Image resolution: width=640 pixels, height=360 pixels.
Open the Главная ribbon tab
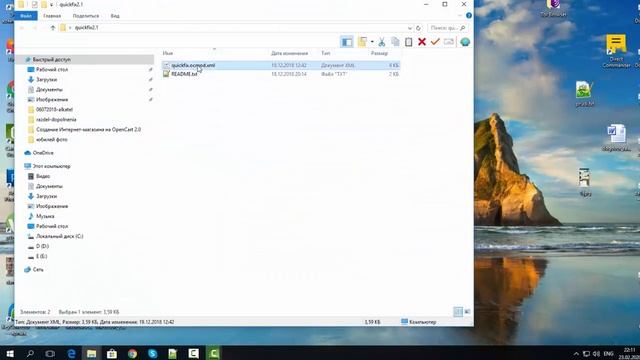coord(52,16)
